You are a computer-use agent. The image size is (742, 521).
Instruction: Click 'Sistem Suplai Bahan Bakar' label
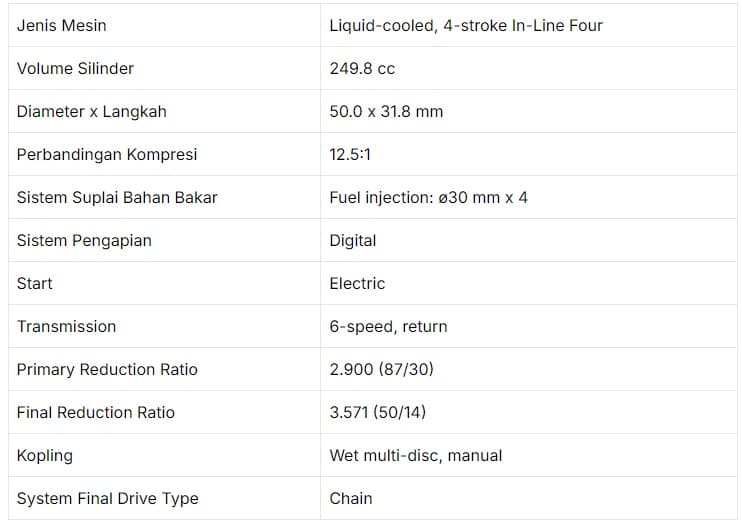coord(117,197)
